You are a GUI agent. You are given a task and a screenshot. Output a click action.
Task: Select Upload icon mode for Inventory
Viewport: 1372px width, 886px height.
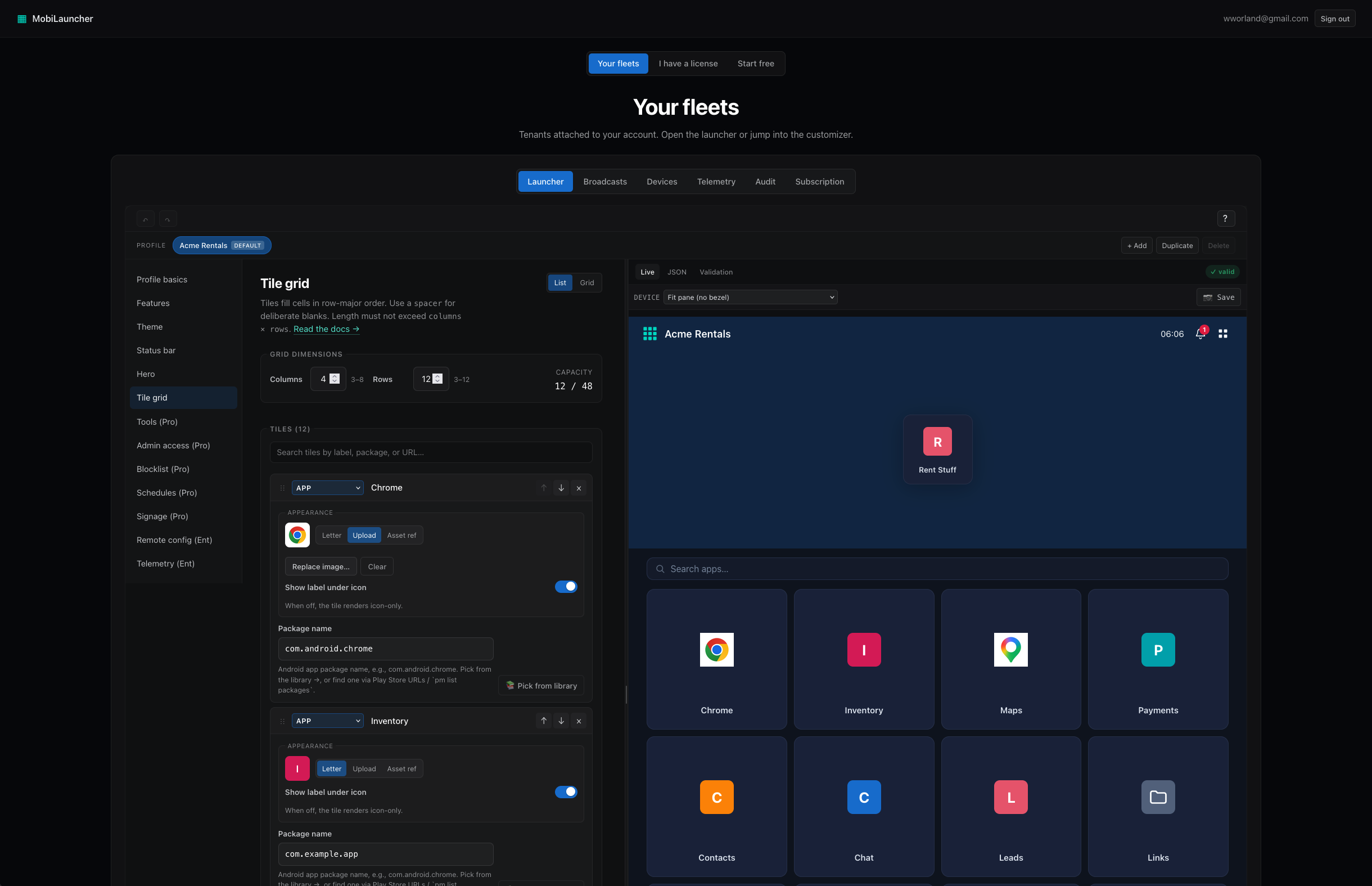coord(364,768)
